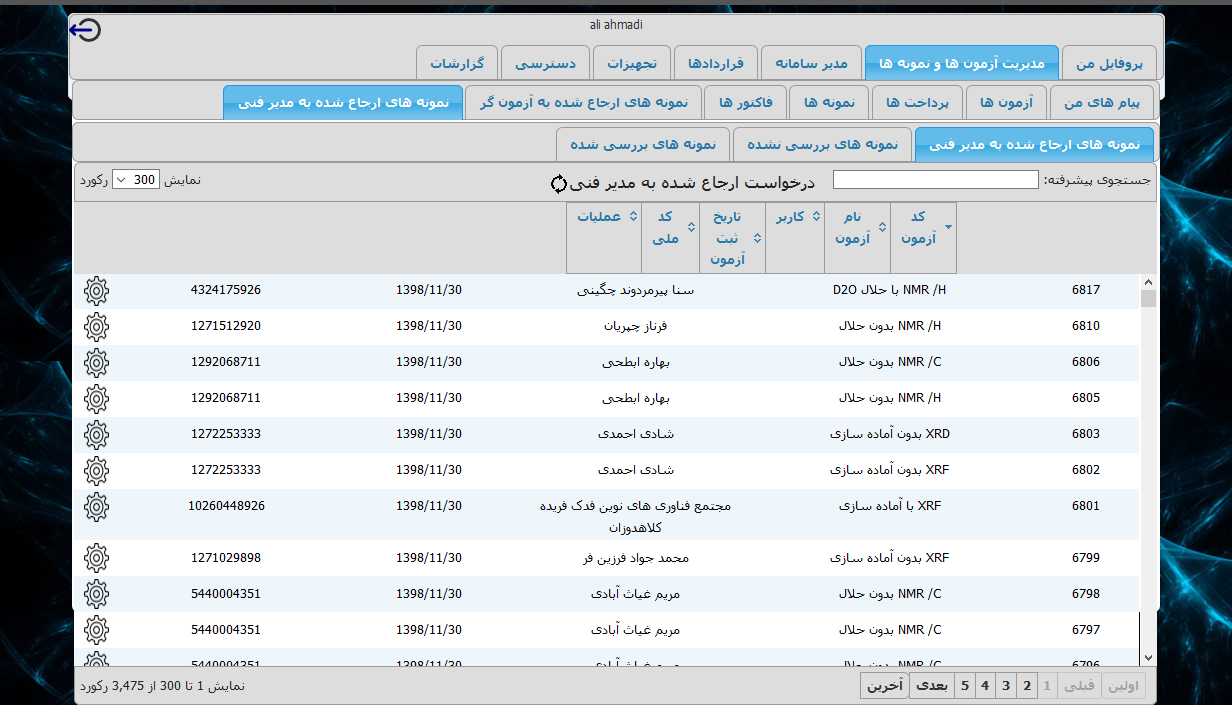1232x705 pixels.
Task: Click the gear icon for test 6806
Action: 96,363
